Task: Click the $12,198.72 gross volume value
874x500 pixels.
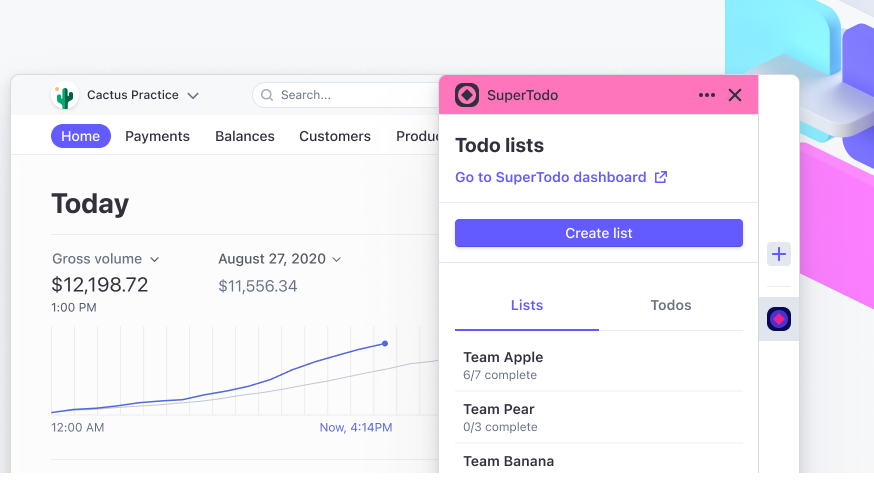Action: click(100, 285)
